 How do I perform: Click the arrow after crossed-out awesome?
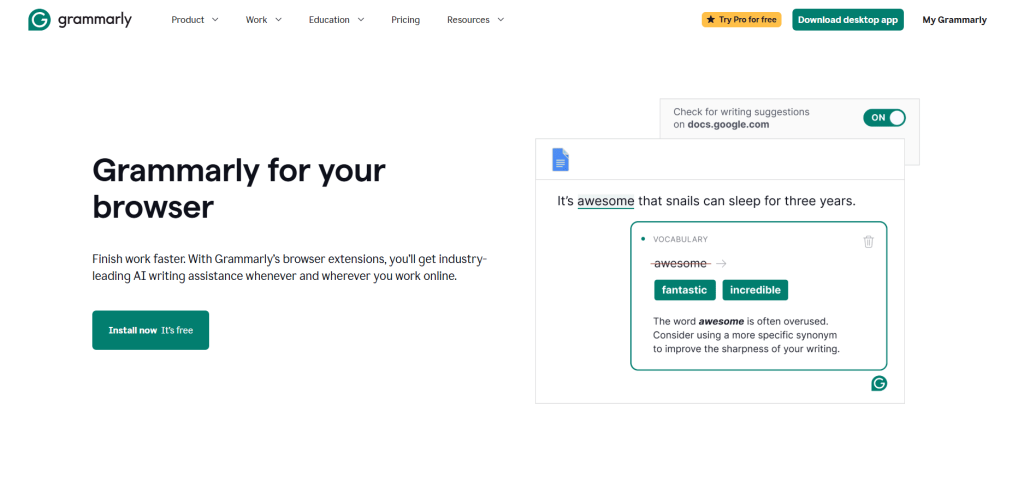[721, 264]
